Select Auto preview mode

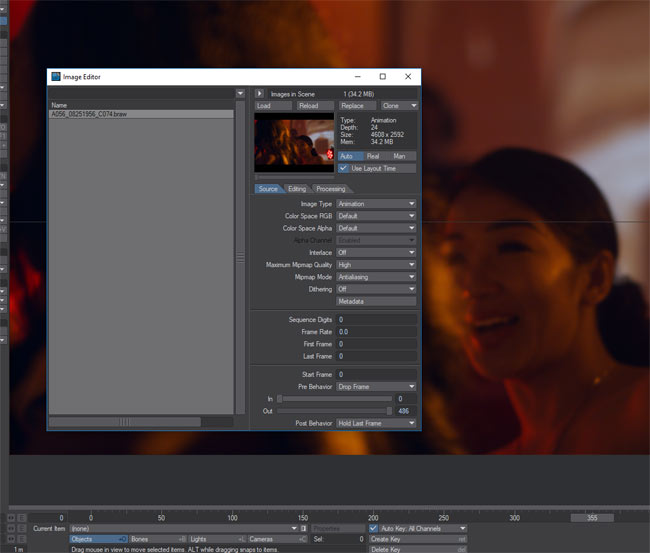[x=351, y=156]
